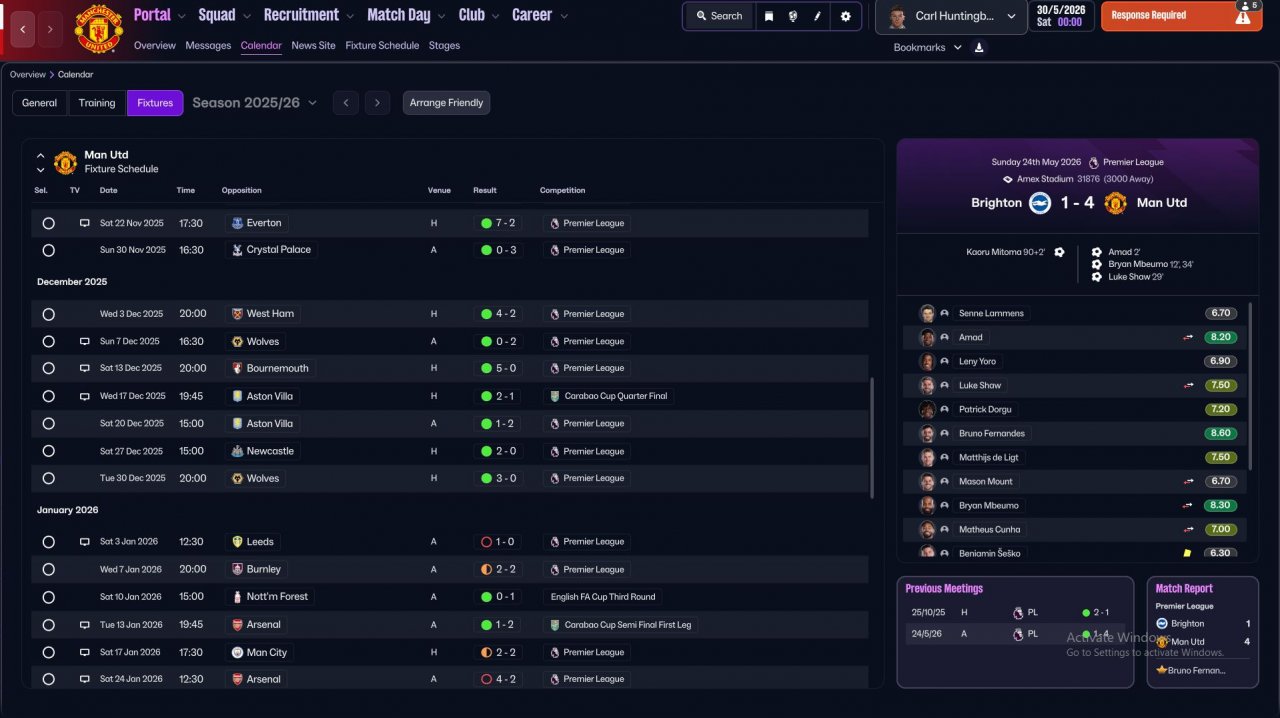Click the download icon beside Bookmarks

pos(979,47)
